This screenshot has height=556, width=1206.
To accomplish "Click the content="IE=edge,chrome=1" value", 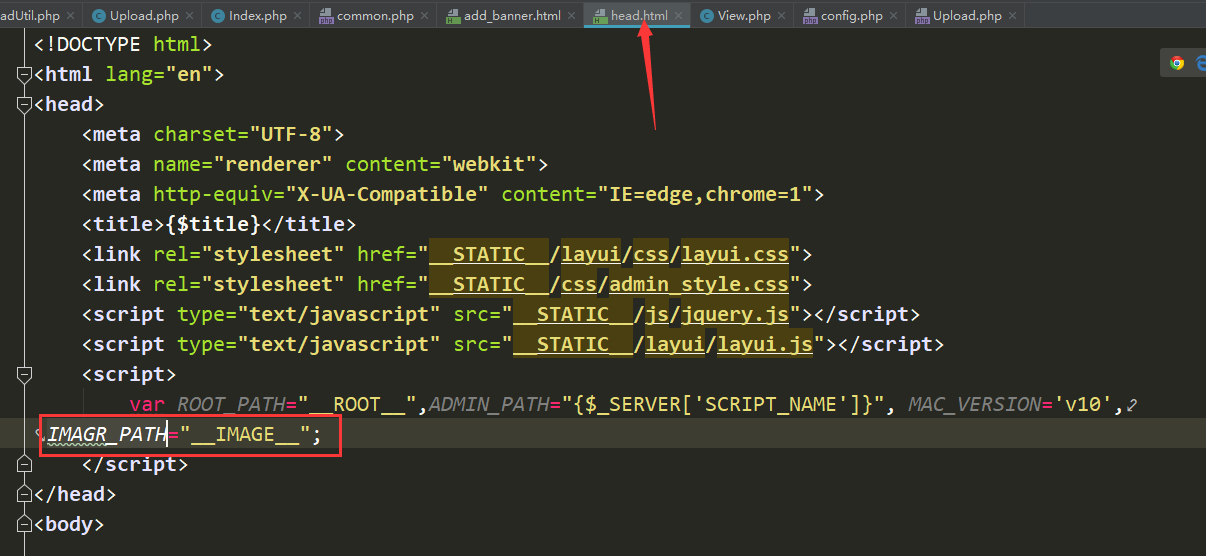I will click(657, 194).
